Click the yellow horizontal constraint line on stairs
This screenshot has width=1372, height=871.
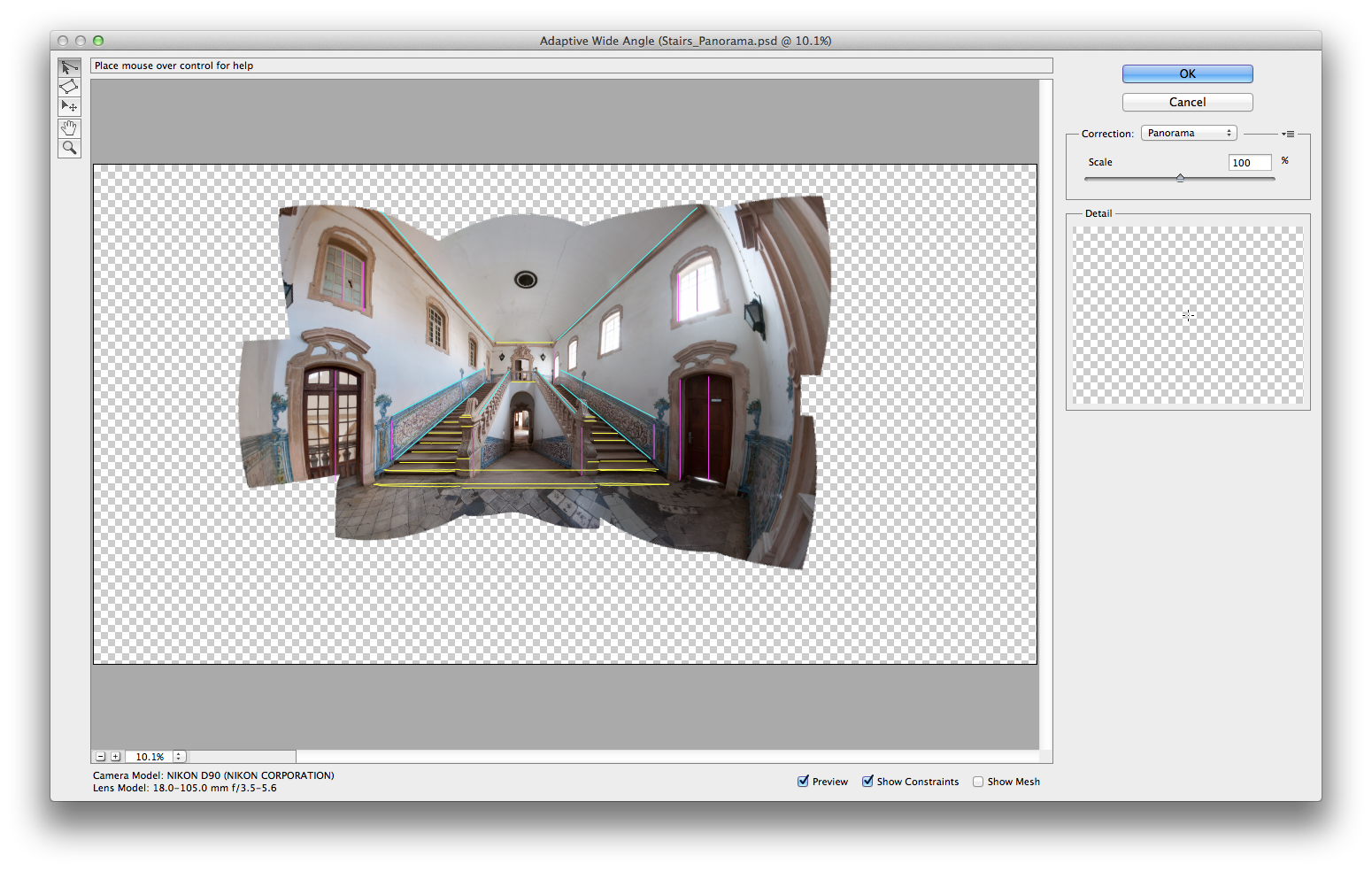pos(522,484)
